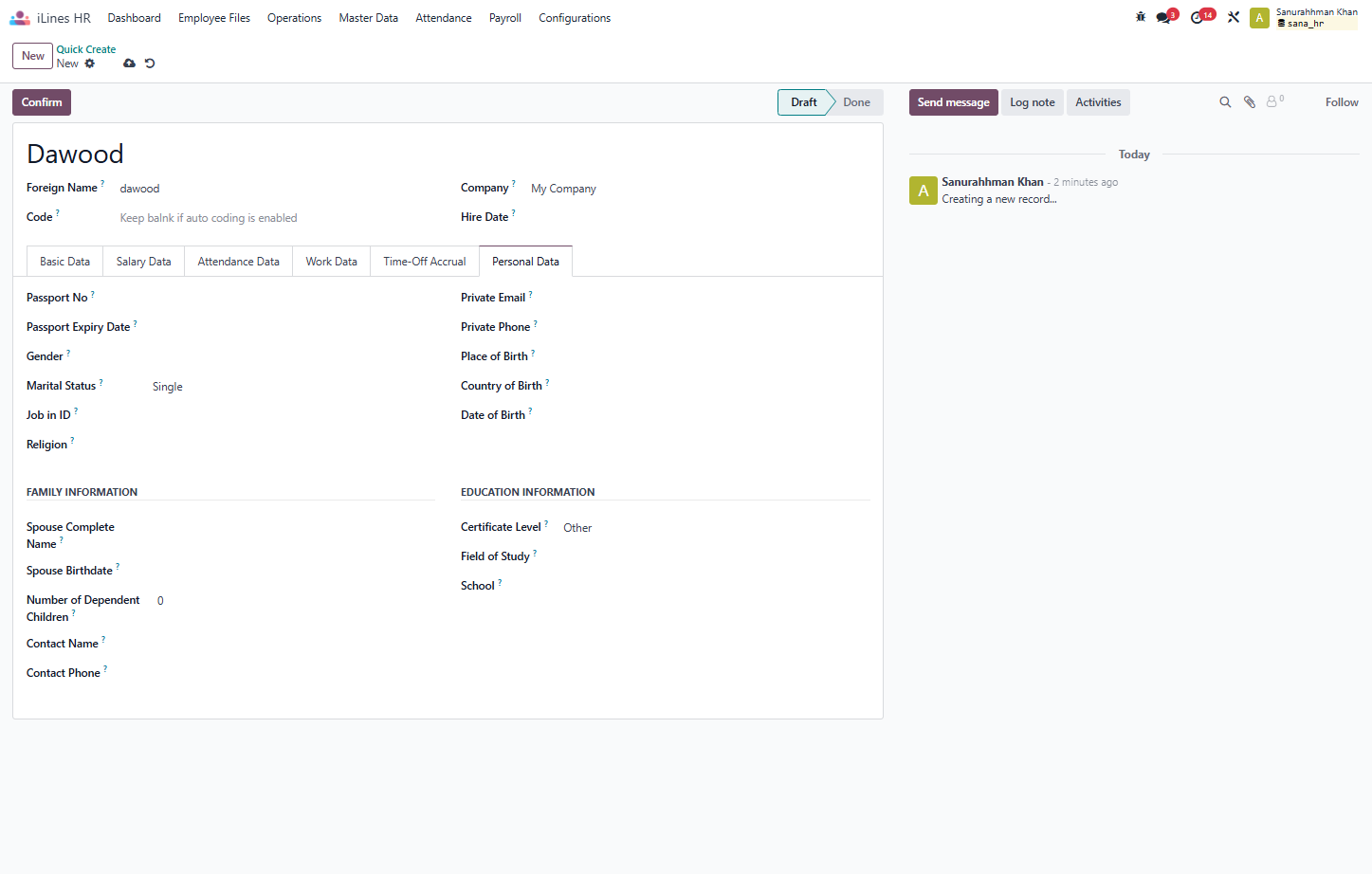Open the conversations chat icon
Viewport: 1372px width, 874px height.
tap(1163, 17)
